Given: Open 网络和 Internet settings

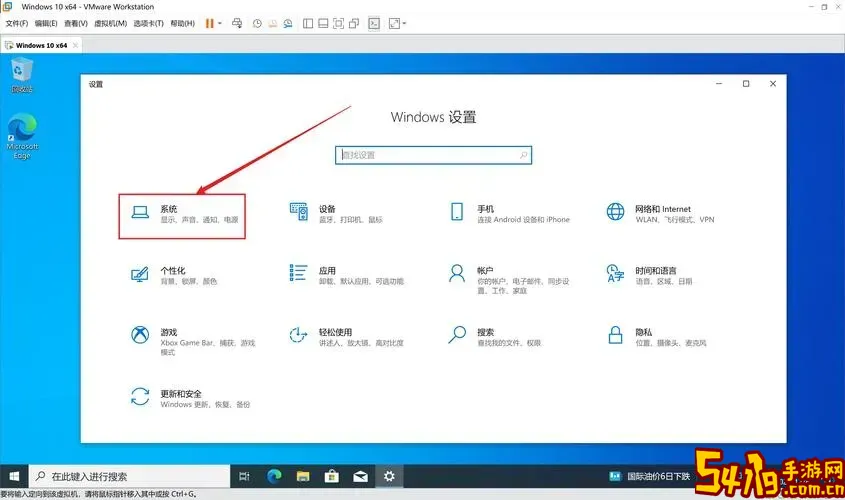Looking at the screenshot, I should click(660, 213).
